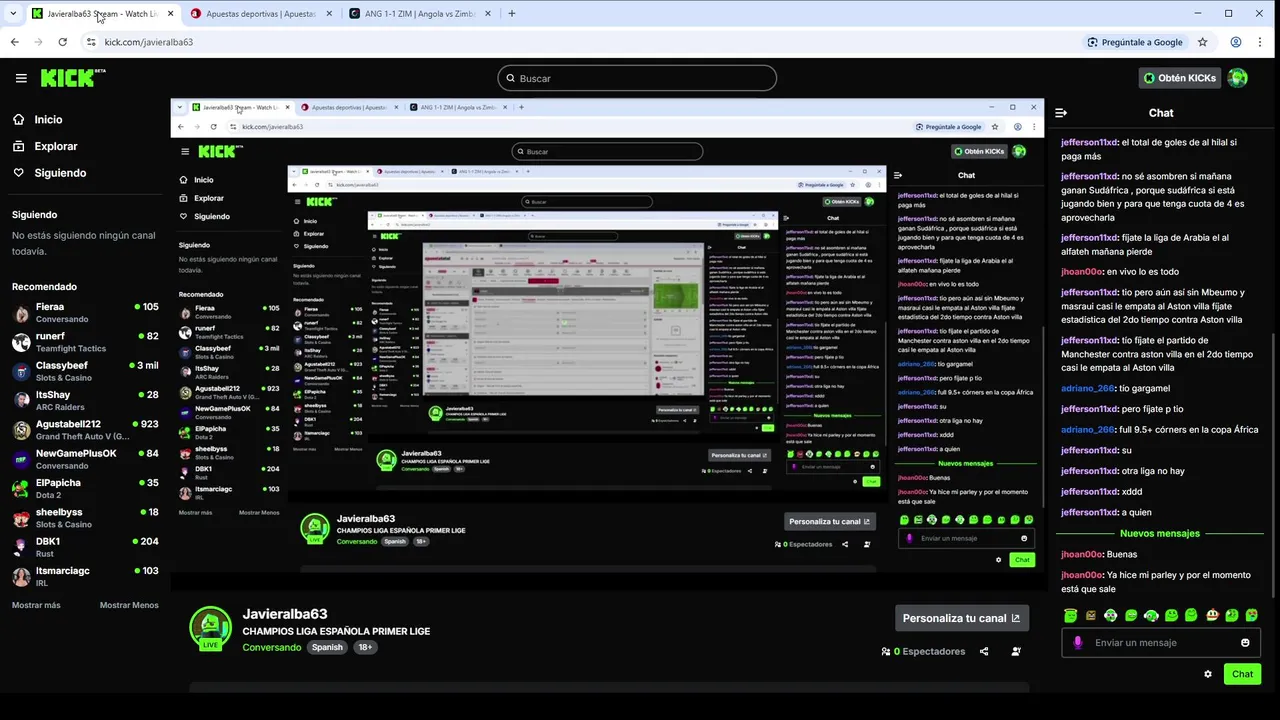Screen dimensions: 1280x720
Task: Open new browser tab with plus button
Action: pos(511,14)
